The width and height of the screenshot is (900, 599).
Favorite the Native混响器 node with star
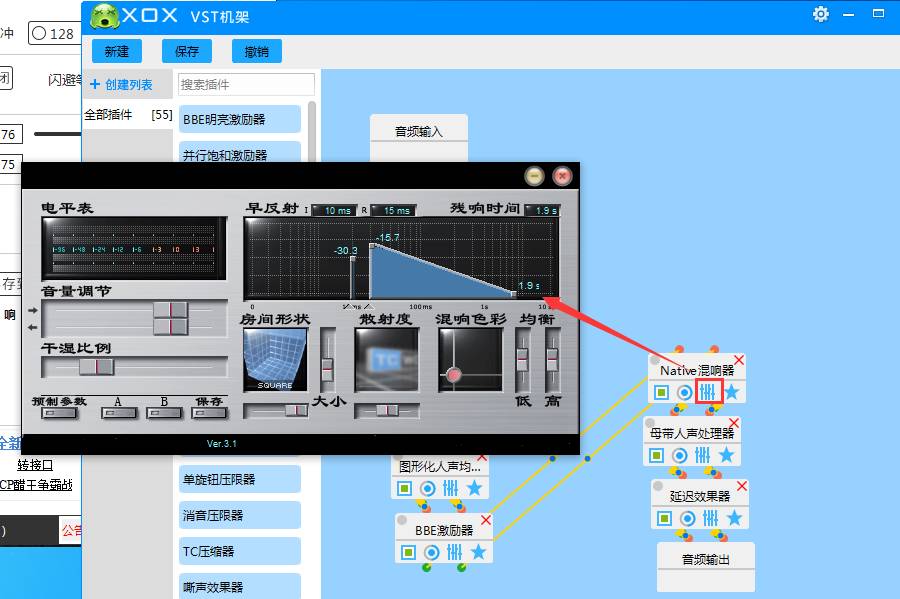731,392
